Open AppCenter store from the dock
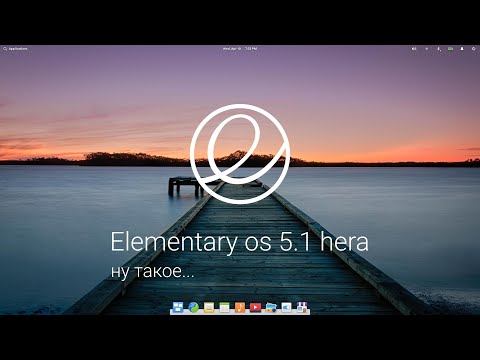The width and height of the screenshot is (480, 360). tap(302, 307)
